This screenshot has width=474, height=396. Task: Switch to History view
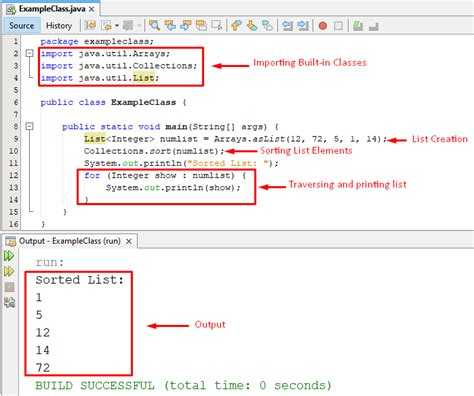click(59, 26)
